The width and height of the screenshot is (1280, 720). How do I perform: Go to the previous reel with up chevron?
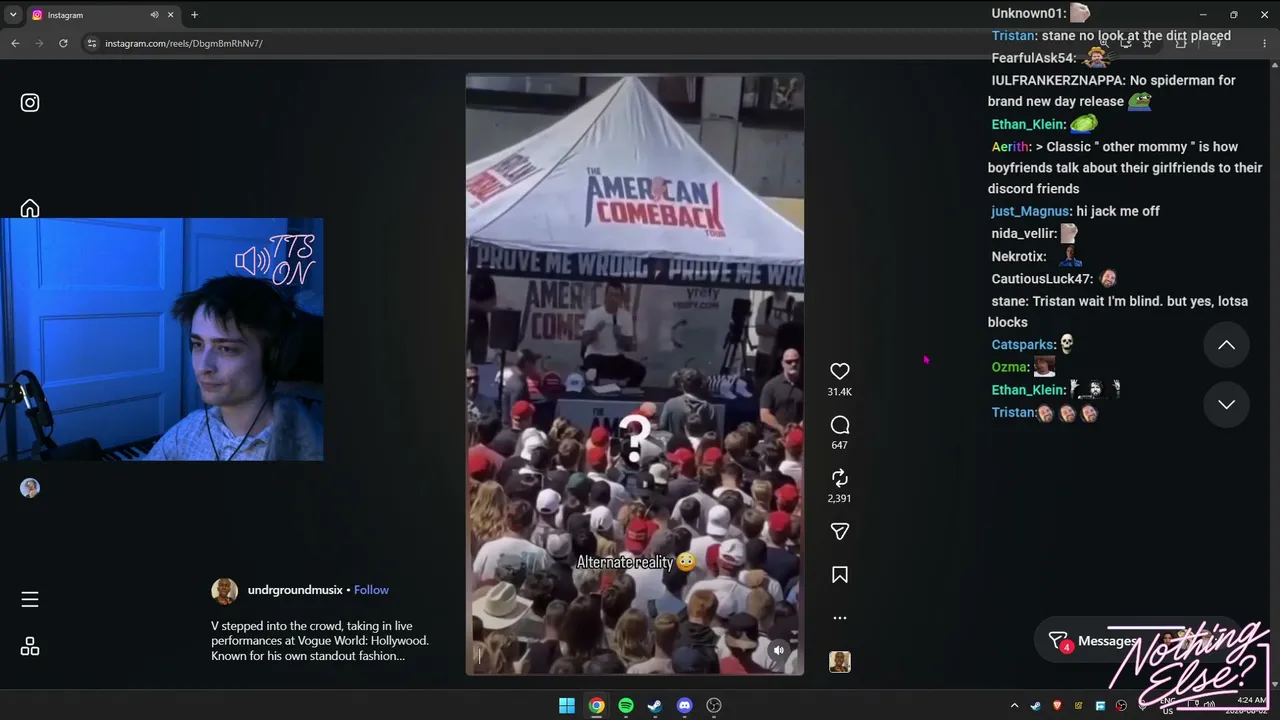coord(1226,345)
